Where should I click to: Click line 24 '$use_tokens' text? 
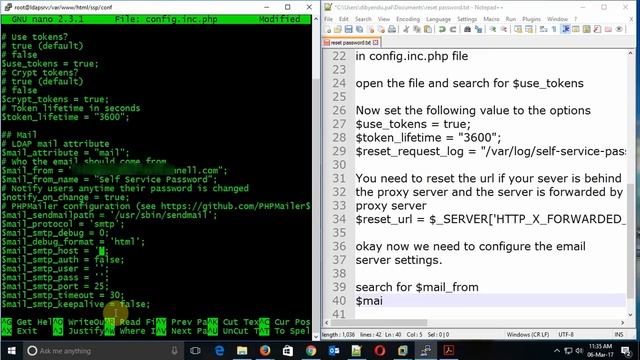click(x=548, y=83)
